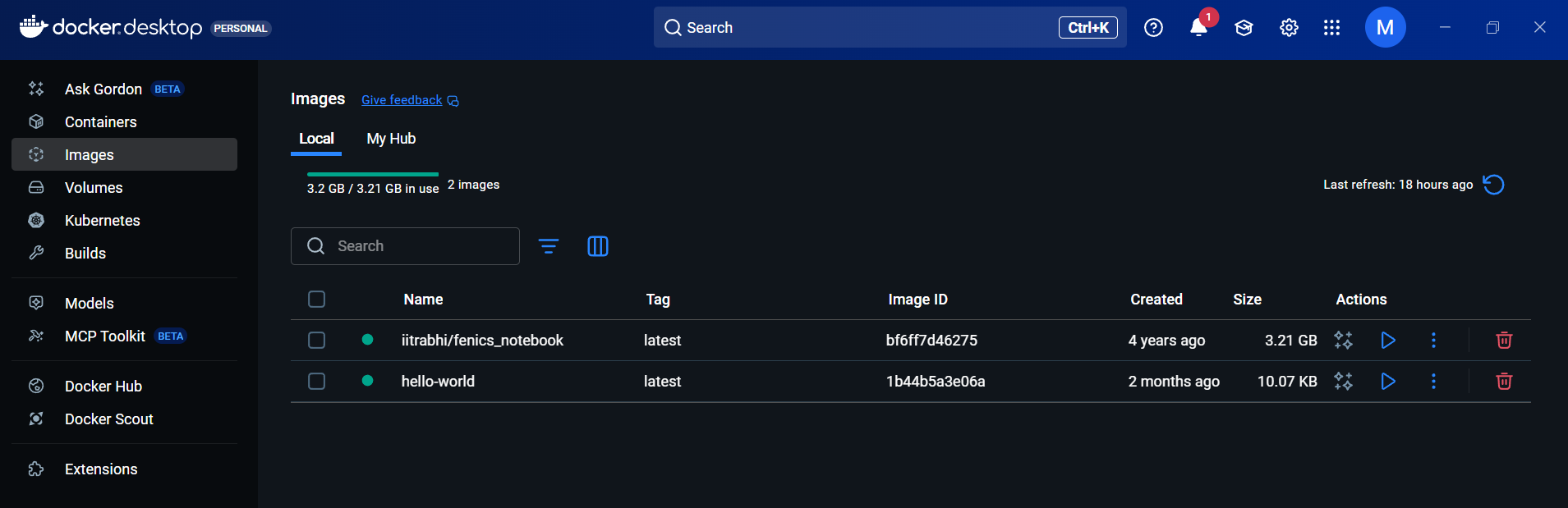Open the apps grid icon
The height and width of the screenshot is (508, 1568).
click(x=1331, y=28)
